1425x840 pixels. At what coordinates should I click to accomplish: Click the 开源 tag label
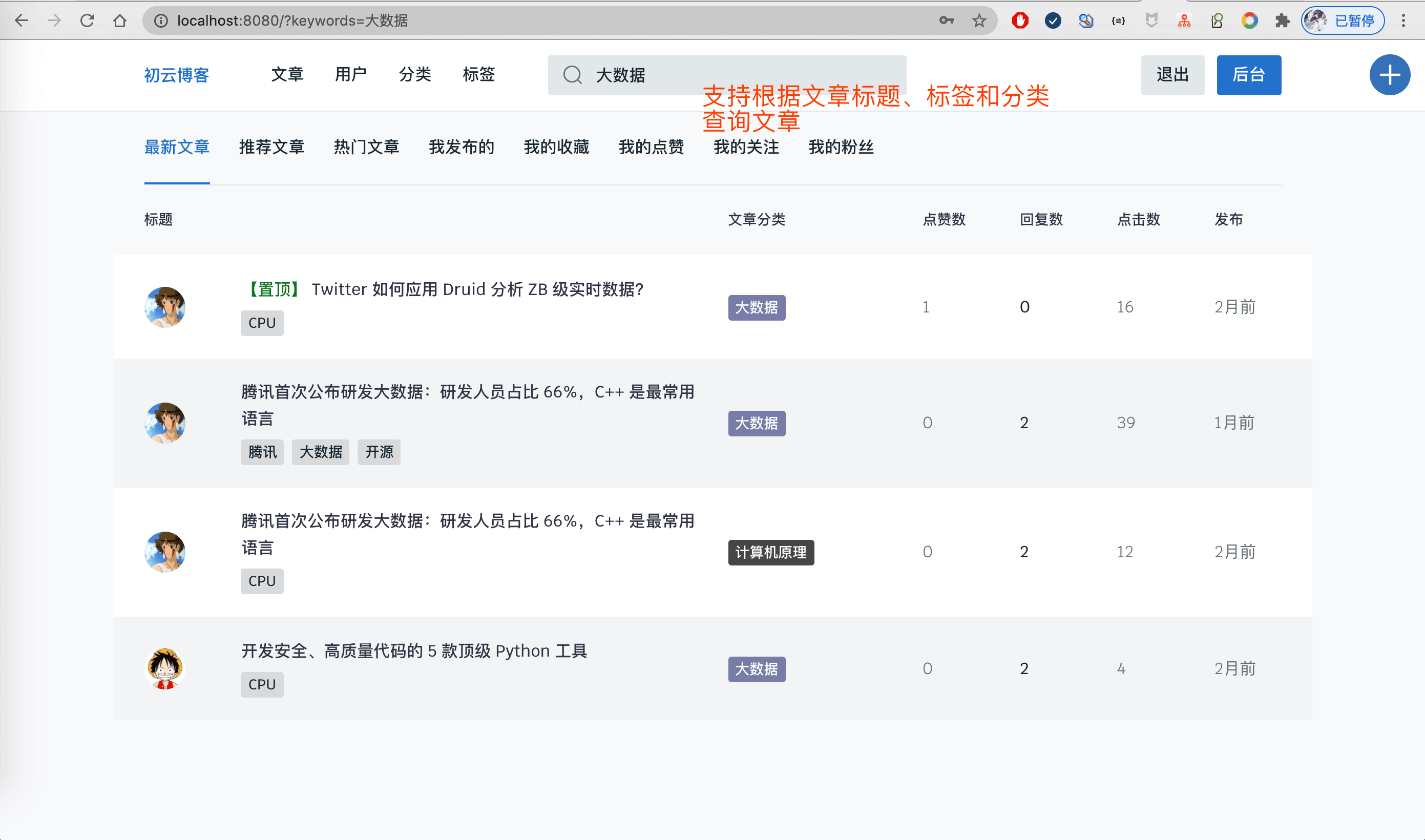379,452
